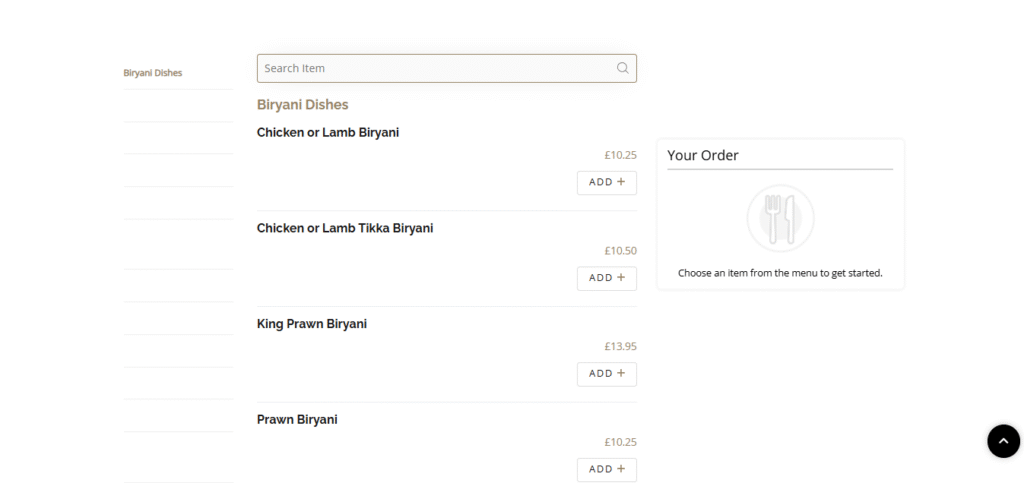Select the Prawn Biryani item name

pos(297,419)
